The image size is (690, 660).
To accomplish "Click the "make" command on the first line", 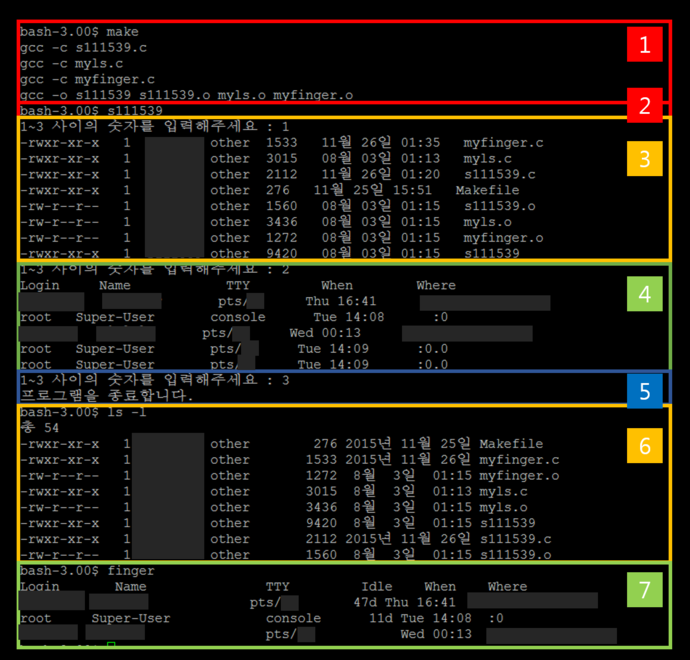I will [x=122, y=32].
